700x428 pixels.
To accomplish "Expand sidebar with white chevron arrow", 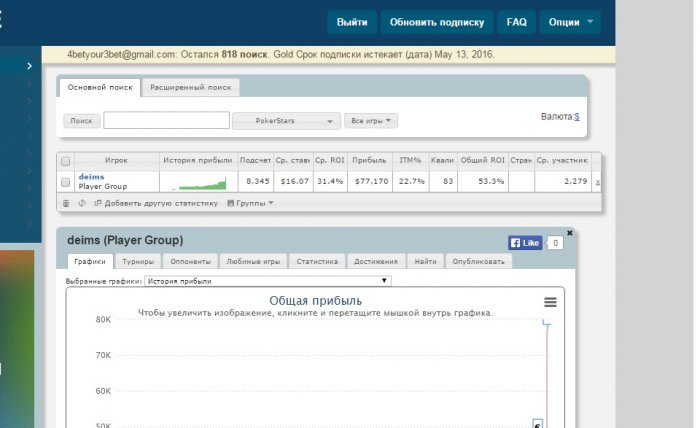I will pos(29,66).
